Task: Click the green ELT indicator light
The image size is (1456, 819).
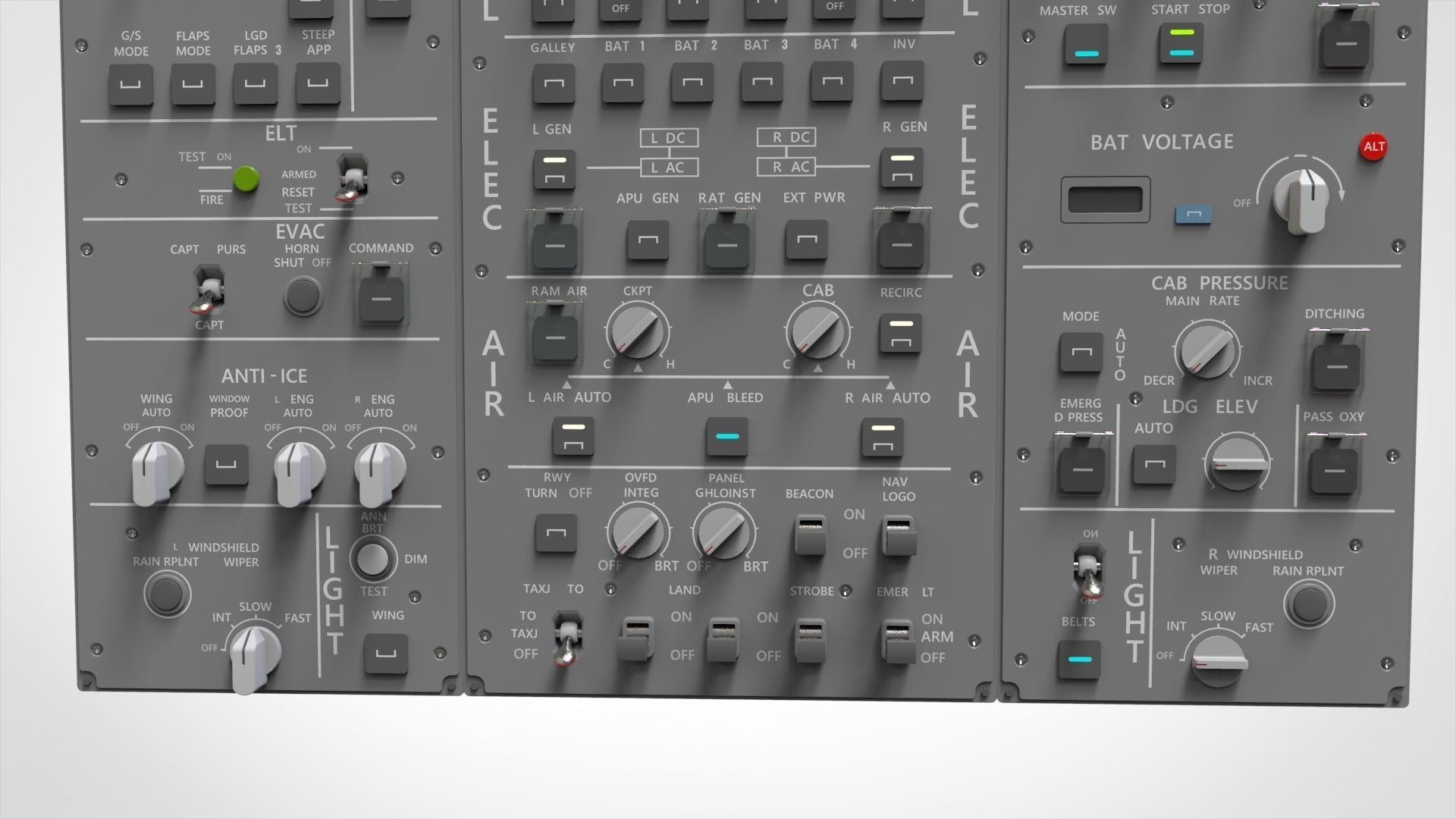Action: click(246, 180)
